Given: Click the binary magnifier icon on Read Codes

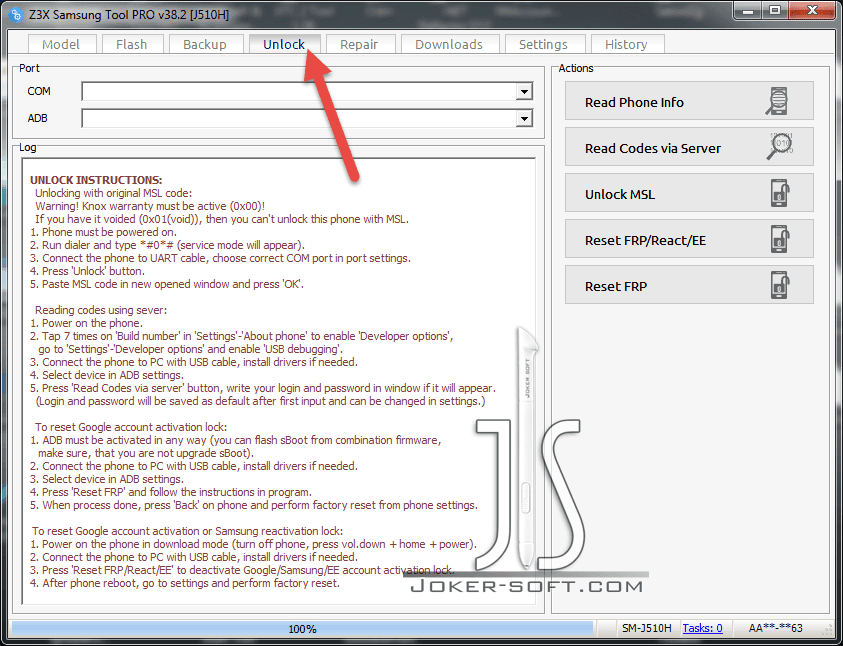Looking at the screenshot, I should tap(780, 147).
